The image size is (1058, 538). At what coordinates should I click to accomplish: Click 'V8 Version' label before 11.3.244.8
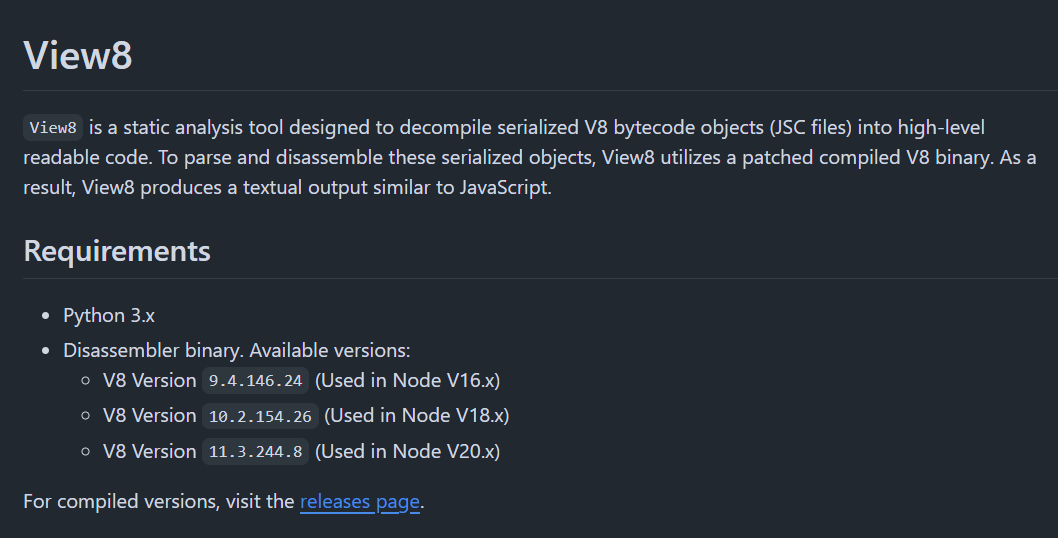(149, 451)
